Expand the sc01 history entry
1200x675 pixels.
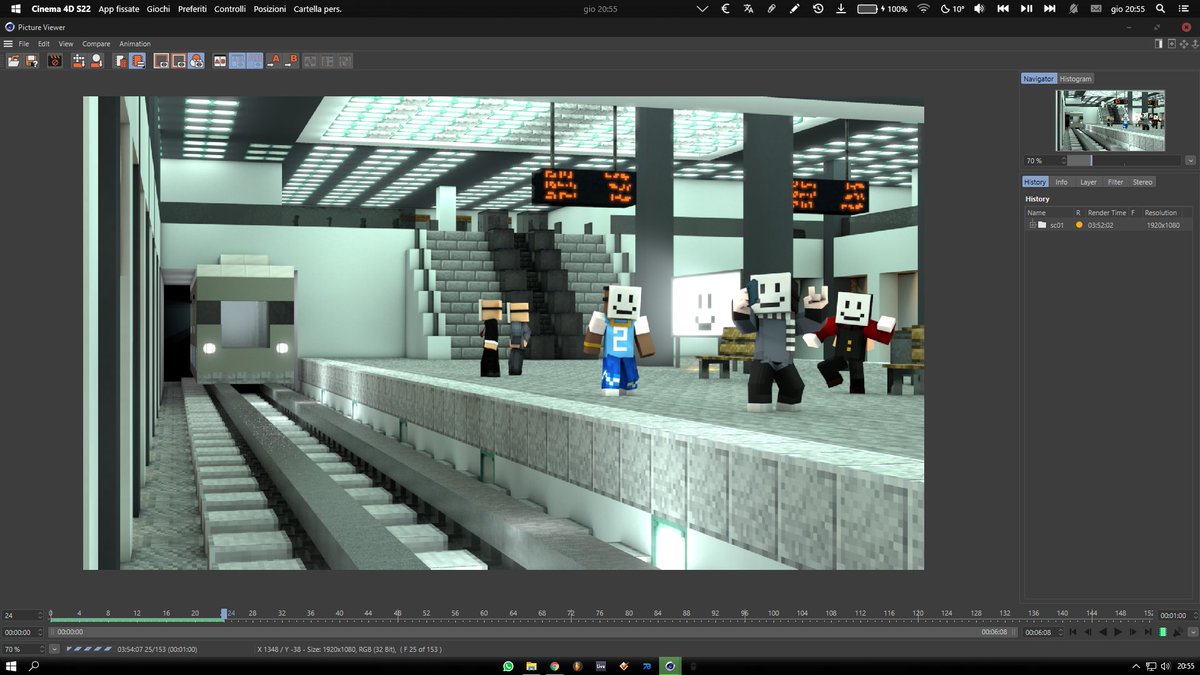point(1032,225)
